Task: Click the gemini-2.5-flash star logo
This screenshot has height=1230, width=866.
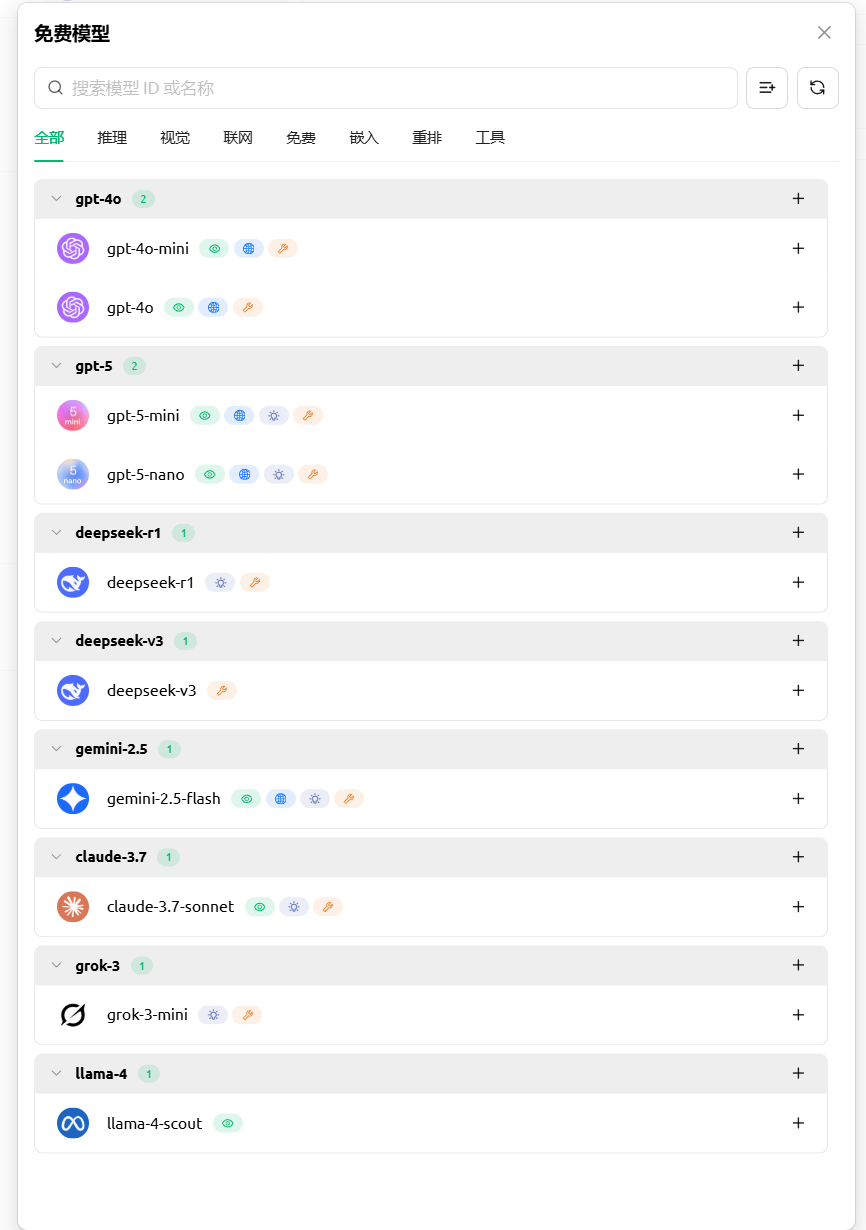Action: click(x=73, y=799)
